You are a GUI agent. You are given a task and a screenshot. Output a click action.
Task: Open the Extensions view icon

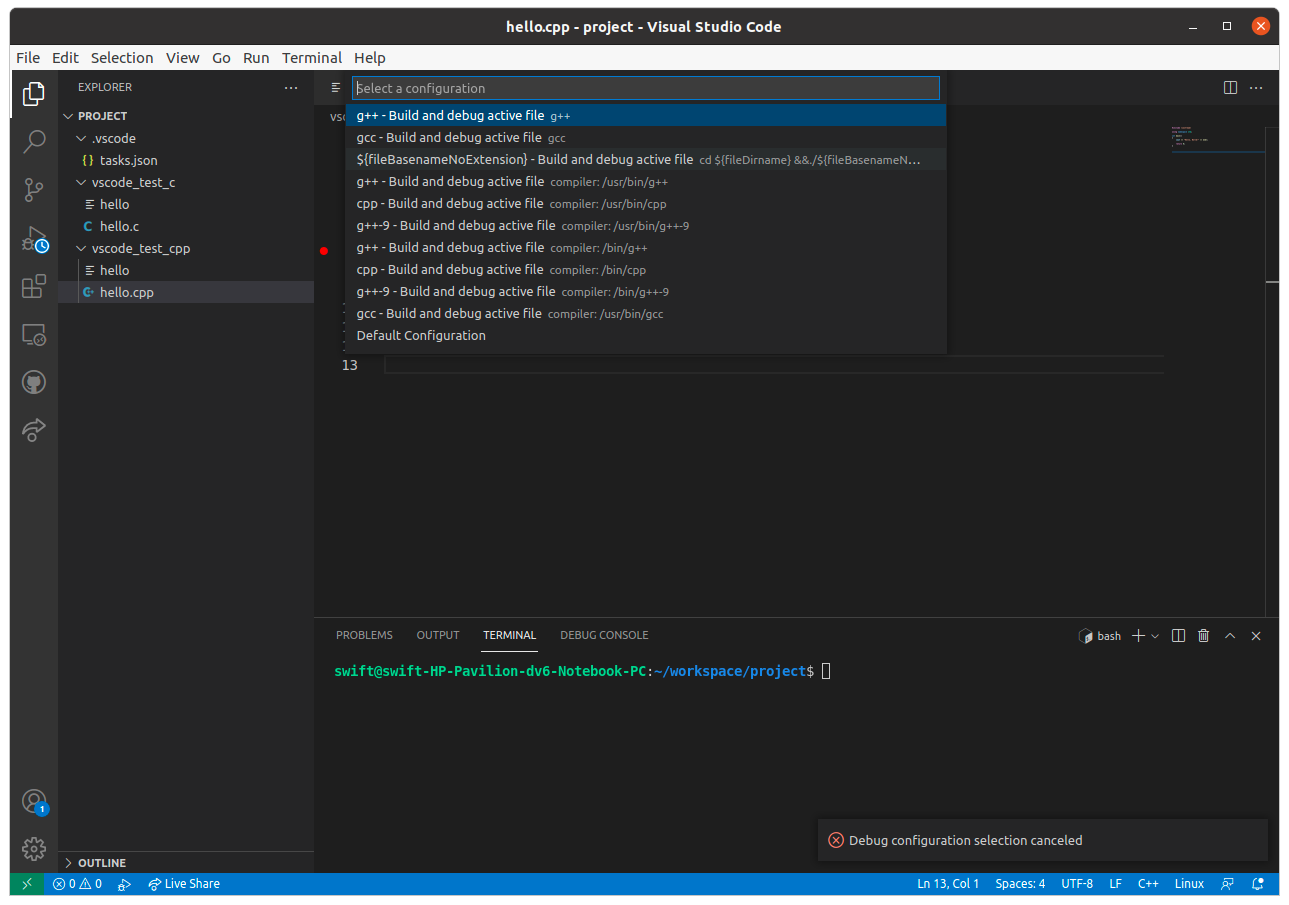[34, 287]
